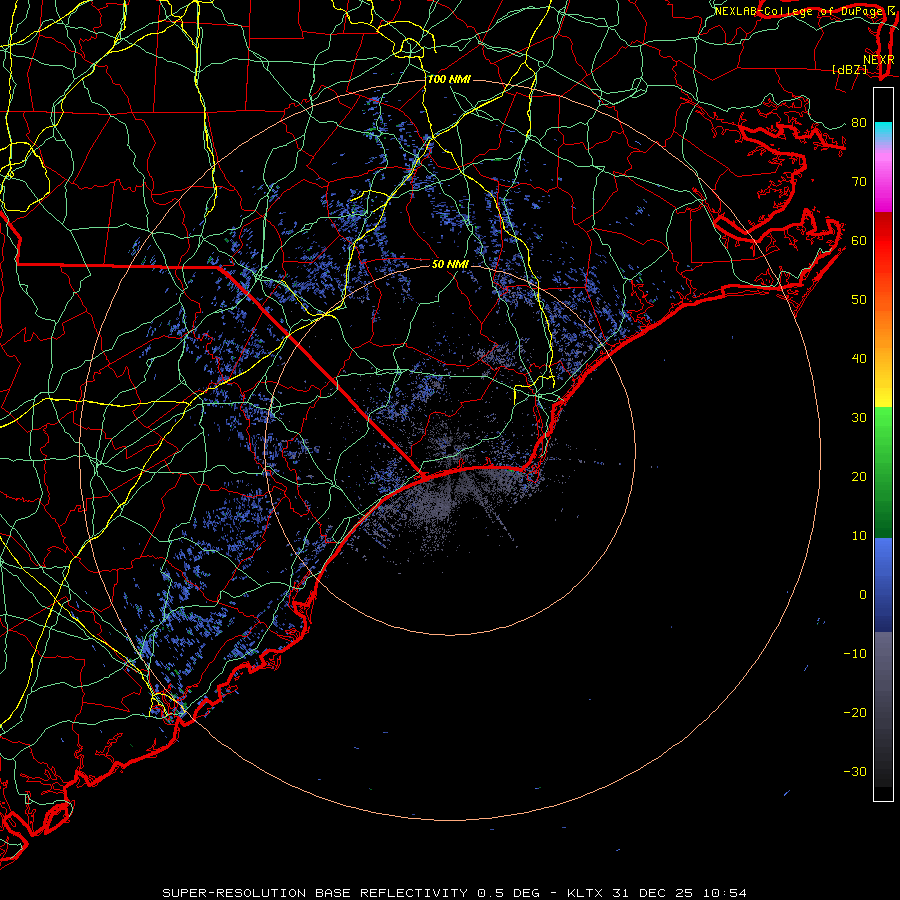Select the 0 value on the dBZ scale
This screenshot has height=900, width=900.
tap(863, 595)
